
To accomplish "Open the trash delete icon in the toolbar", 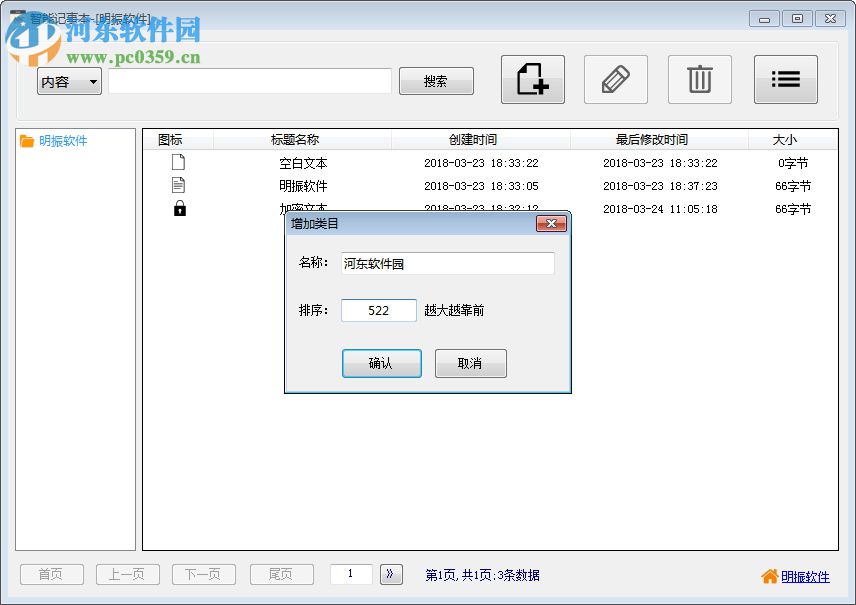I will click(x=700, y=80).
